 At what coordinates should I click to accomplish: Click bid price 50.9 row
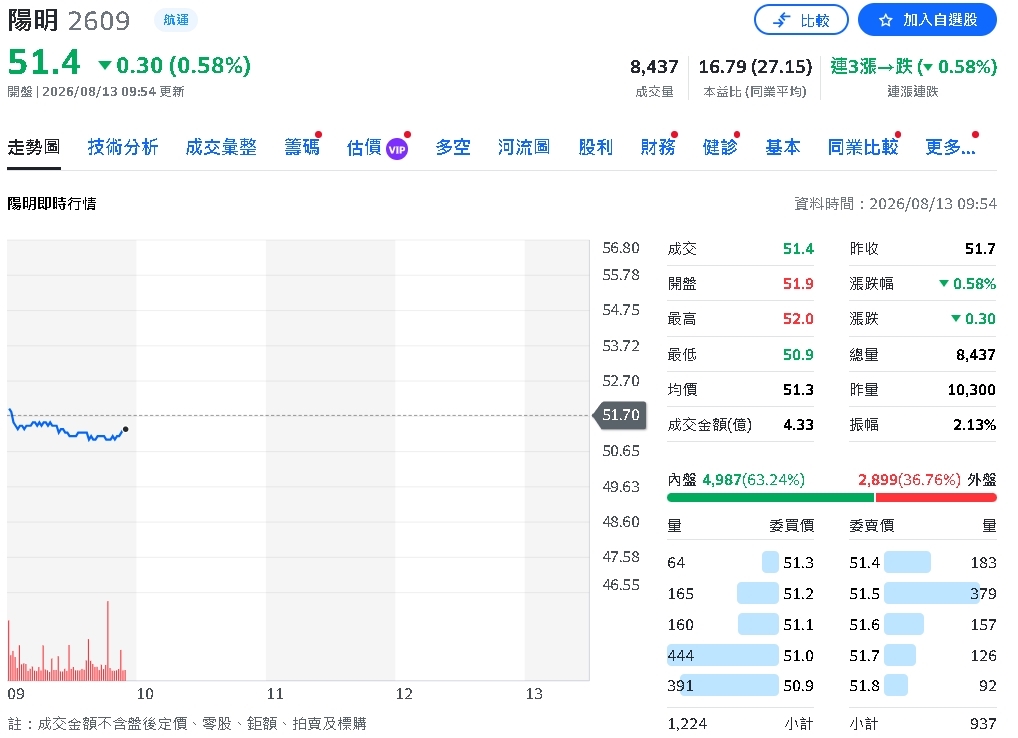click(740, 685)
